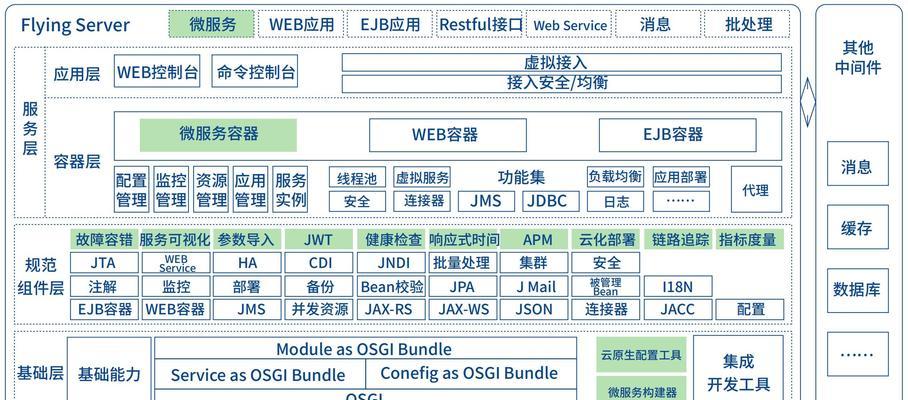Select the '资源管理' box

click(211, 189)
